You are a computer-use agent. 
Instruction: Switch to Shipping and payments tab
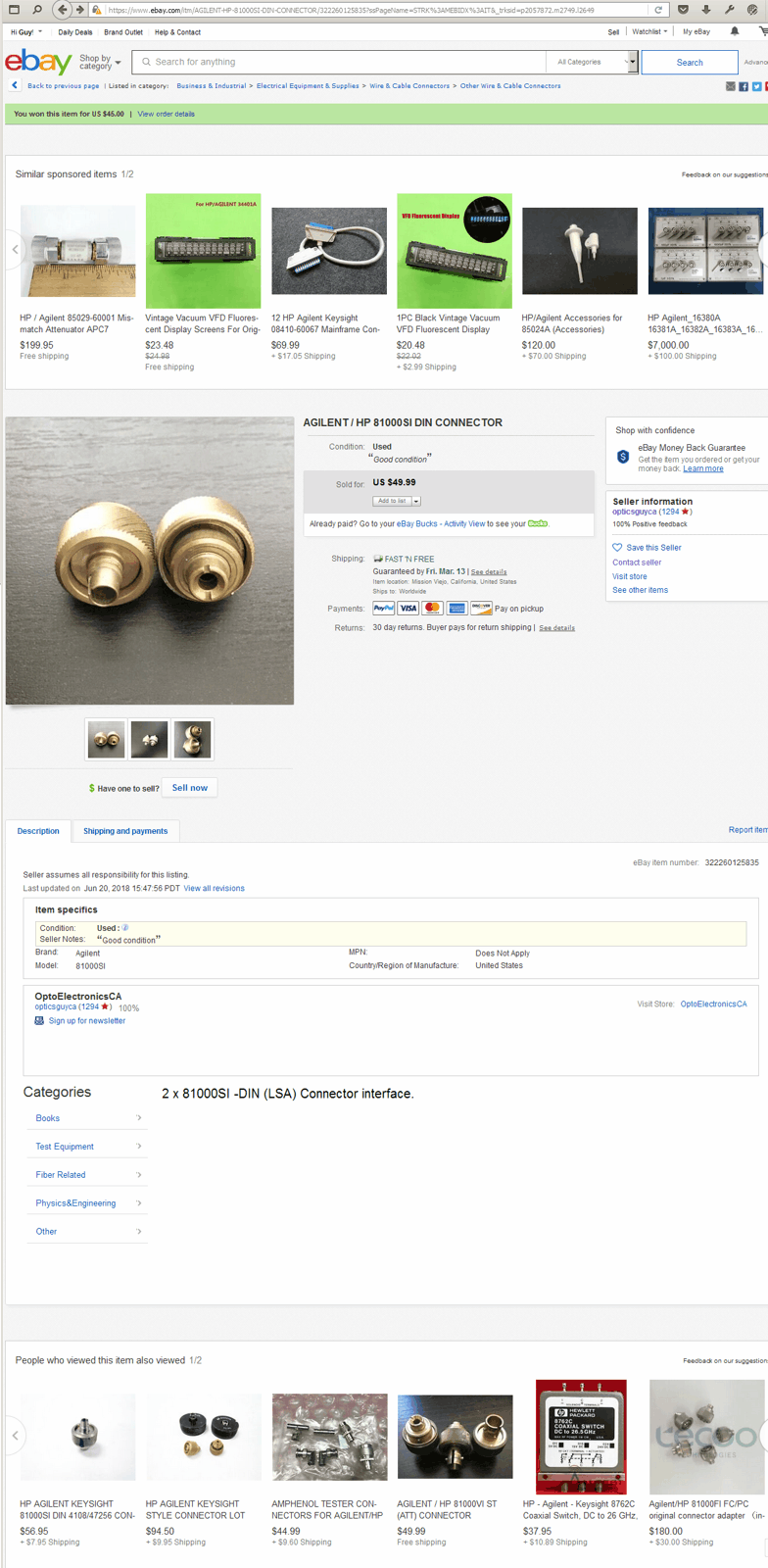pos(125,831)
